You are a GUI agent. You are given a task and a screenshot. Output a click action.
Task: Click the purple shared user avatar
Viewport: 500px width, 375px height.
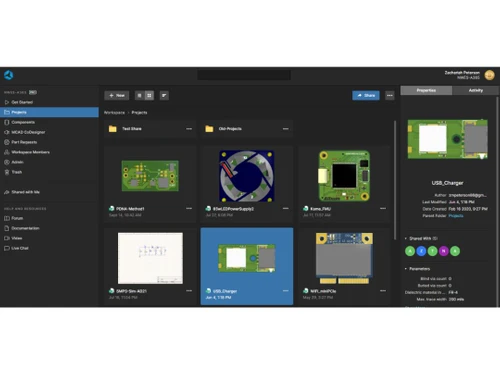tap(444, 251)
